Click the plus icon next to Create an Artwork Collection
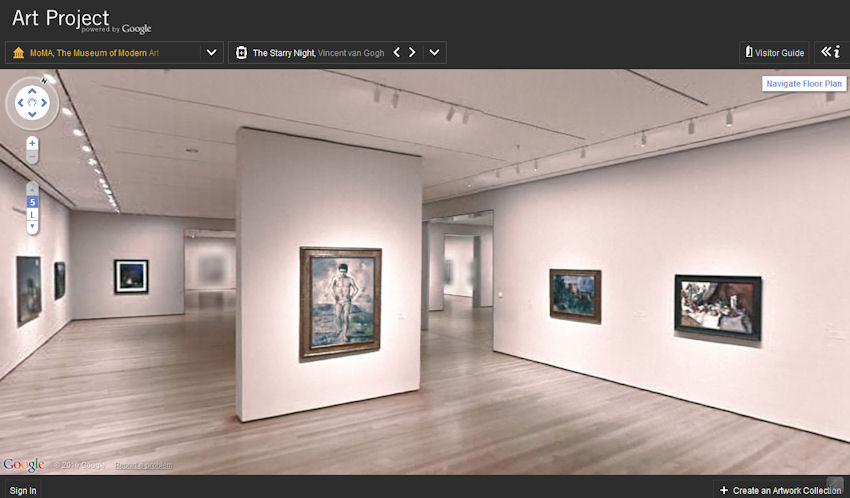The image size is (850, 498). pyautogui.click(x=724, y=490)
